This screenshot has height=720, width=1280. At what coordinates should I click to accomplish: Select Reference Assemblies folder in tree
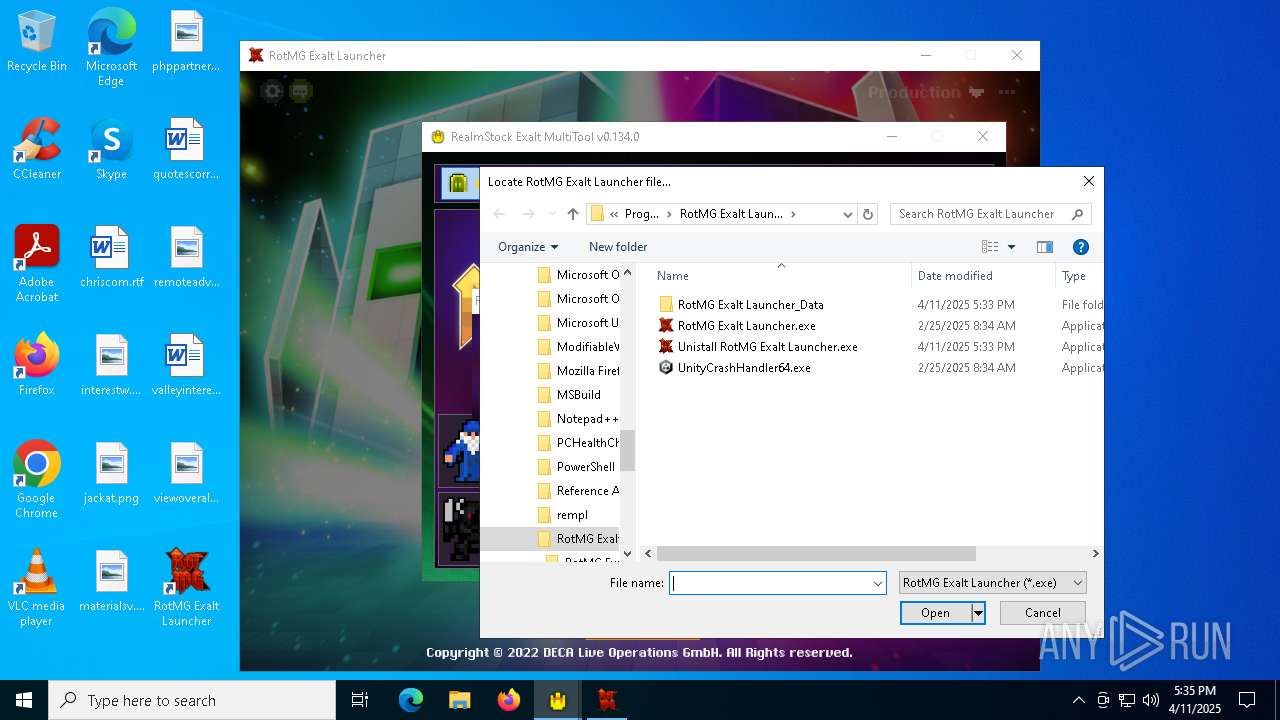click(578, 491)
